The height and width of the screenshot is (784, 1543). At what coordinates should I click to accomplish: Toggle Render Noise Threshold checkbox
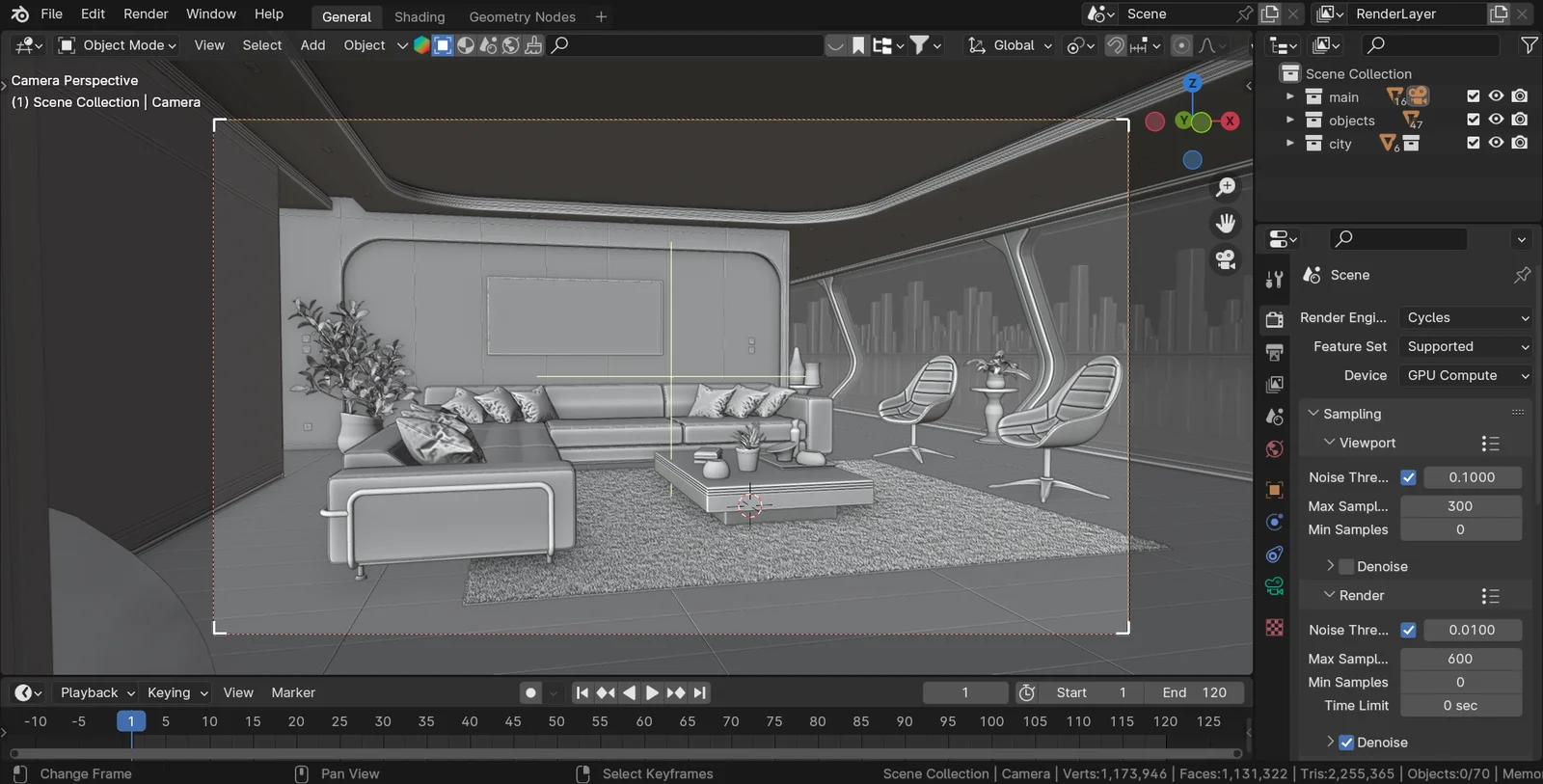pos(1408,630)
